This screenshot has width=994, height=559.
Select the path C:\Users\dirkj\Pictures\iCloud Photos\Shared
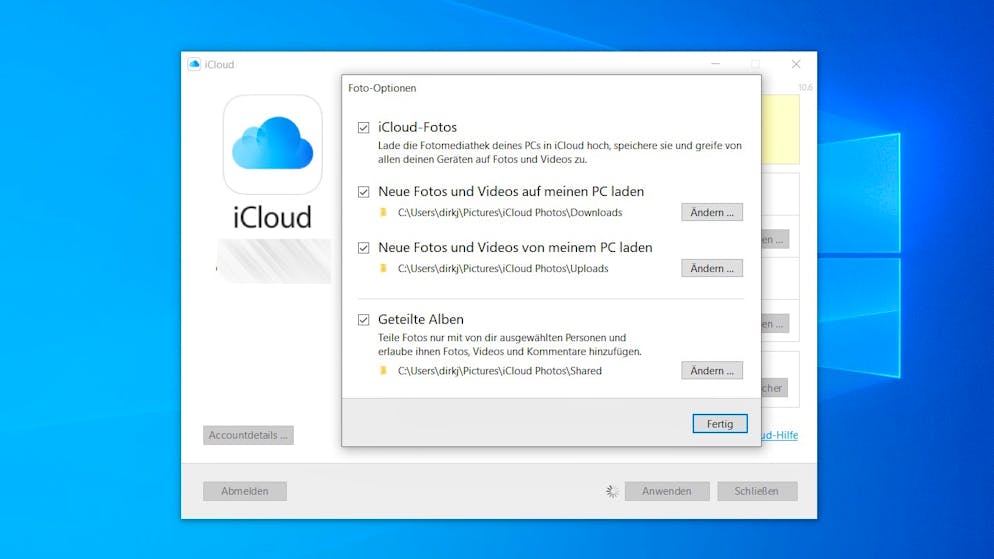click(x=500, y=370)
